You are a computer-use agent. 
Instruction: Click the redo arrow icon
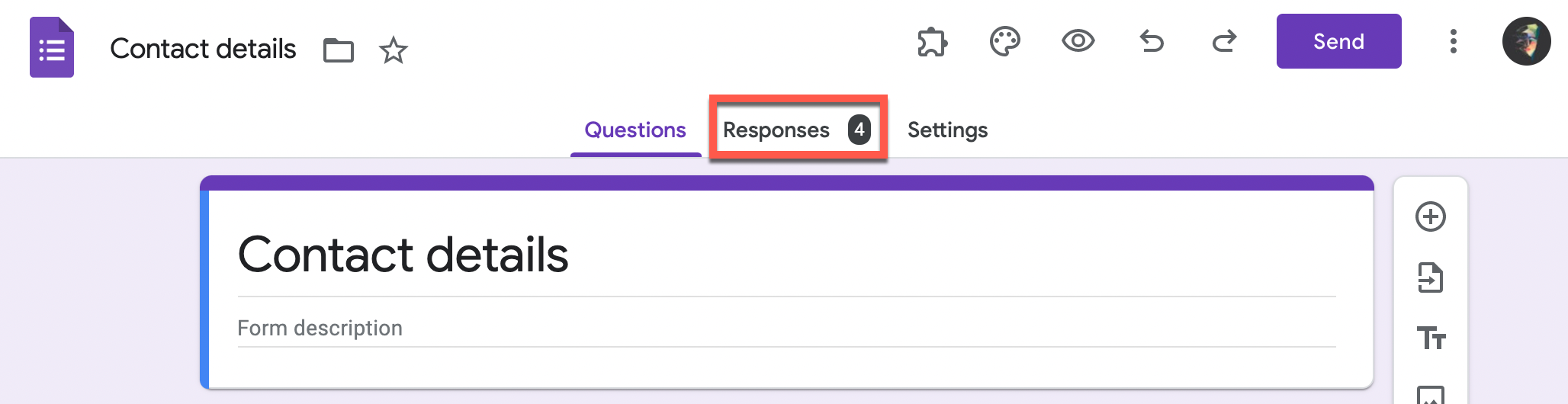pos(1224,40)
